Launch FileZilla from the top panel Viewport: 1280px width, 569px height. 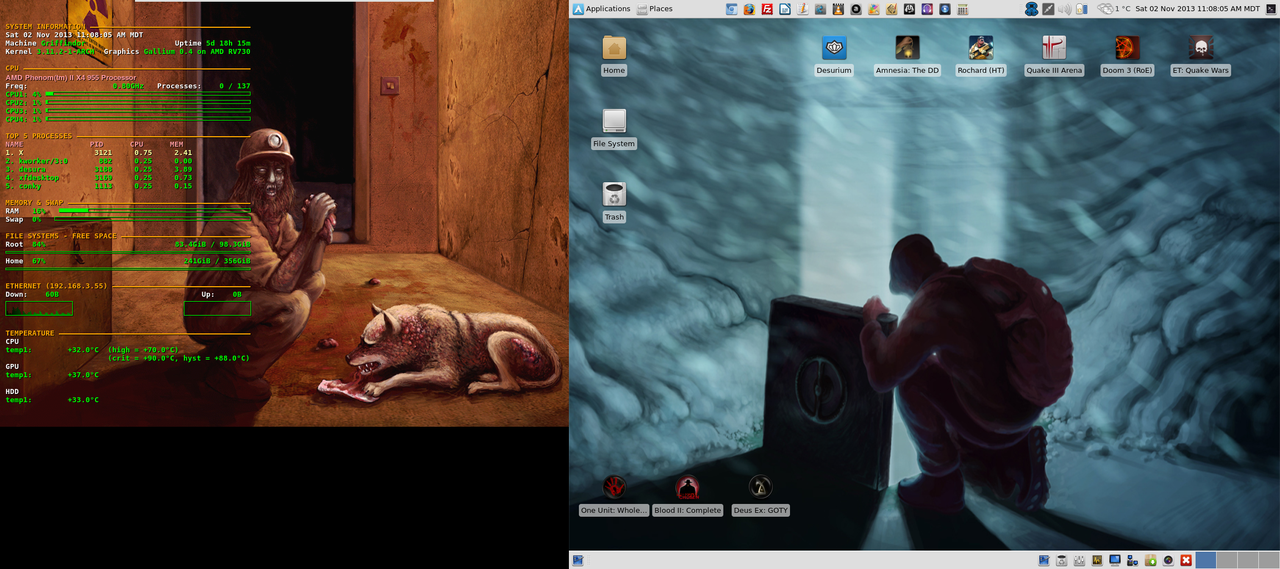click(767, 9)
